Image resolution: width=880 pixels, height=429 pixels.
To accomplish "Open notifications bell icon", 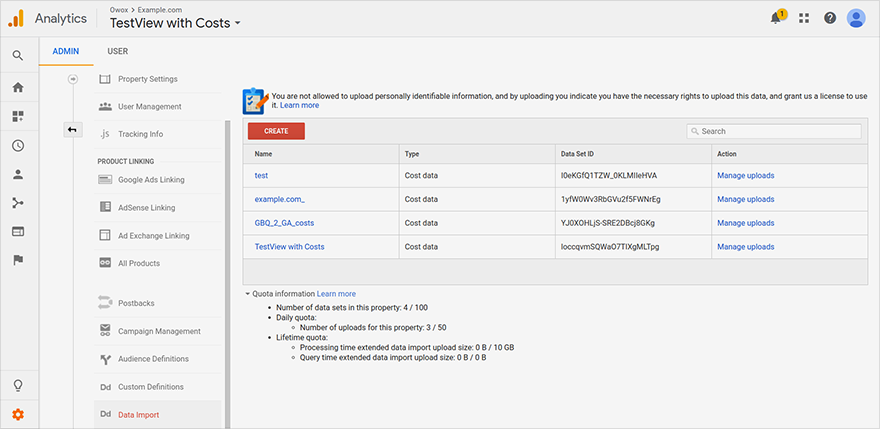I will [x=776, y=18].
